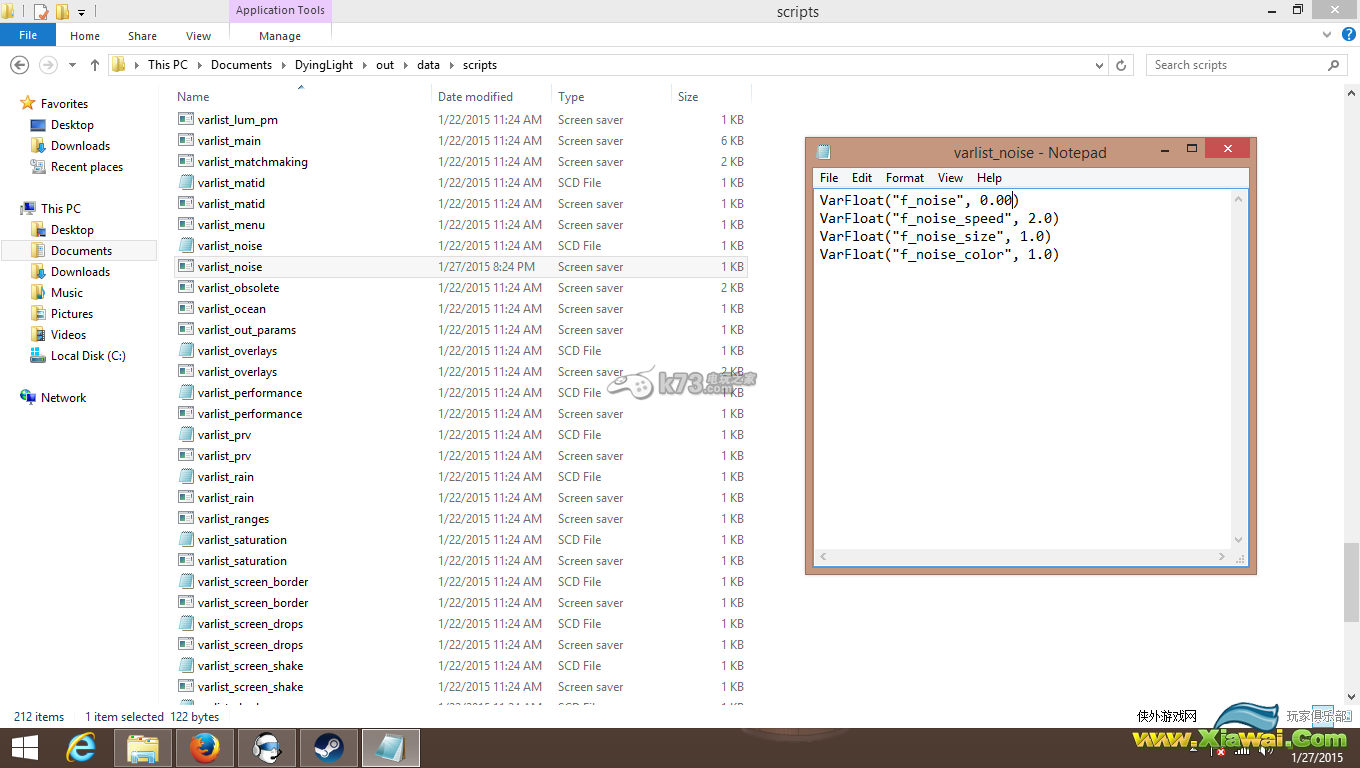
Task: Open Steam from the taskbar
Action: pyautogui.click(x=327, y=747)
